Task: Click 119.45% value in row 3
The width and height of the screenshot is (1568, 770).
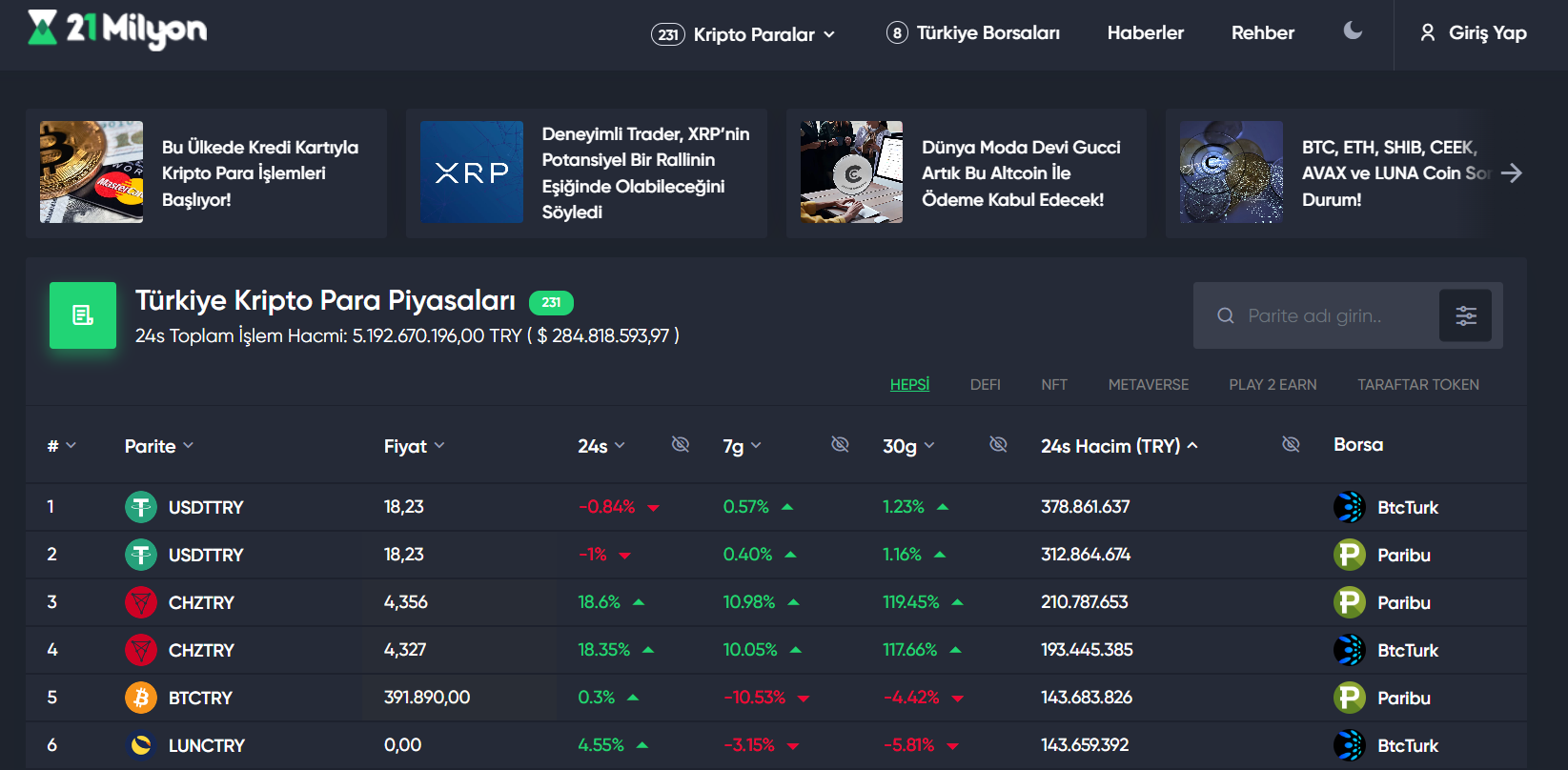Action: tap(910, 602)
